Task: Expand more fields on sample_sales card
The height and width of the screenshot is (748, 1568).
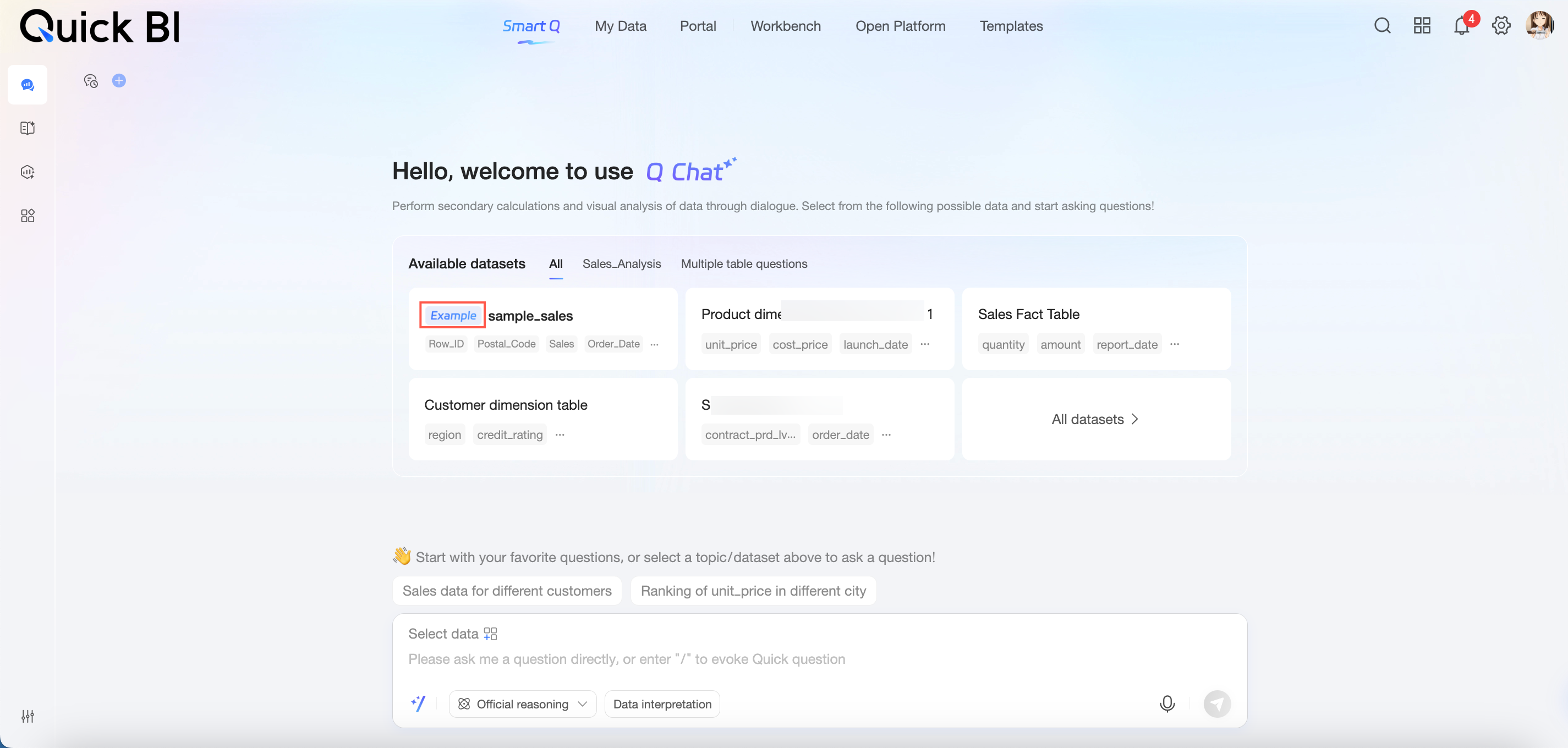Action: click(x=654, y=344)
